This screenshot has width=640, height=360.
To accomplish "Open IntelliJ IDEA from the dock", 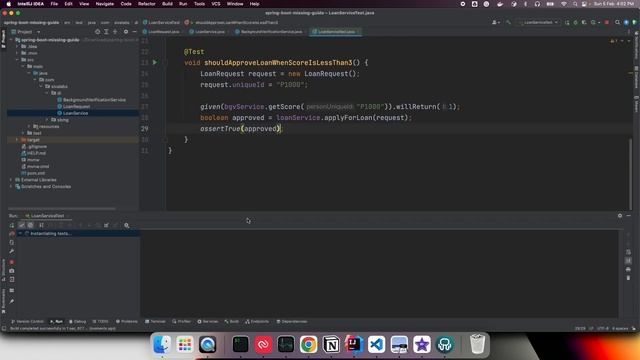I will coord(354,344).
